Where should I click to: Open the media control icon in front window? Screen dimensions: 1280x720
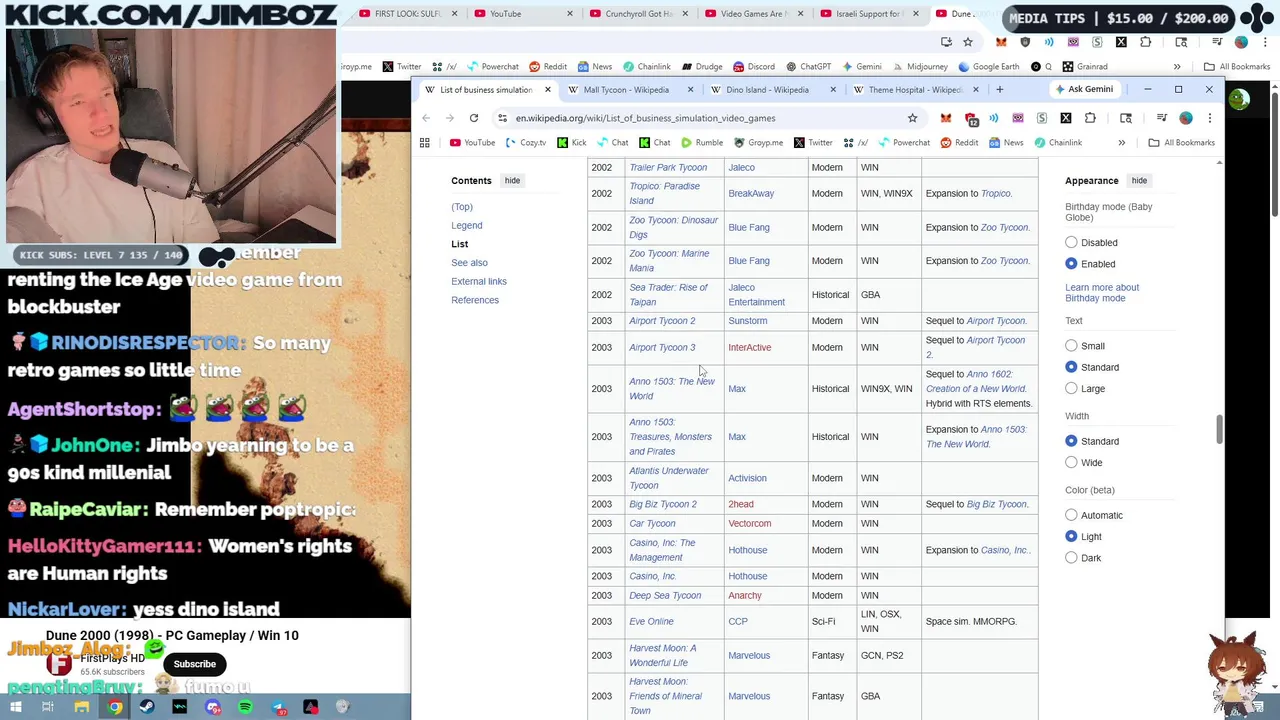coord(1161,118)
